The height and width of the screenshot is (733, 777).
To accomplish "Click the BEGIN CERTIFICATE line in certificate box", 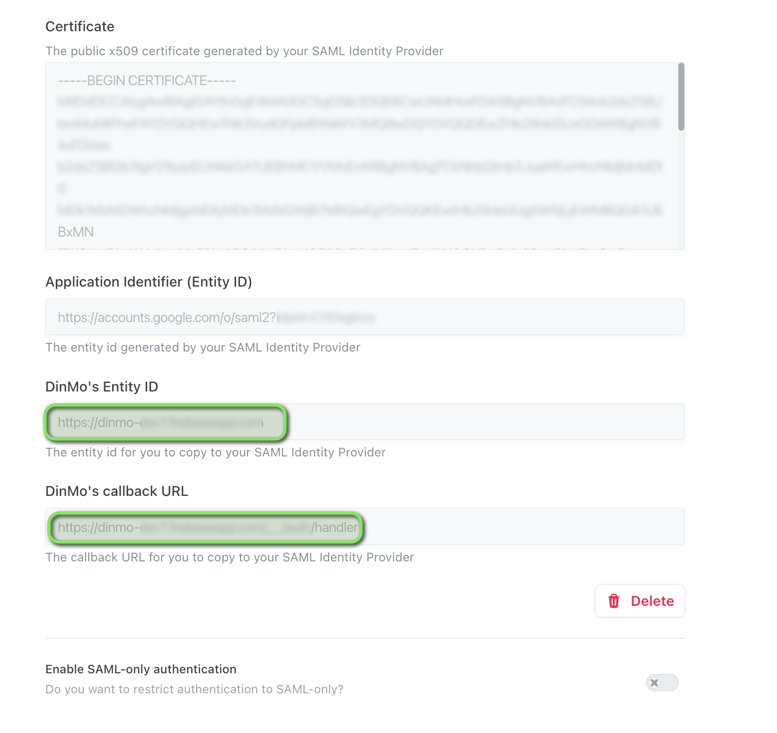I will pos(147,81).
